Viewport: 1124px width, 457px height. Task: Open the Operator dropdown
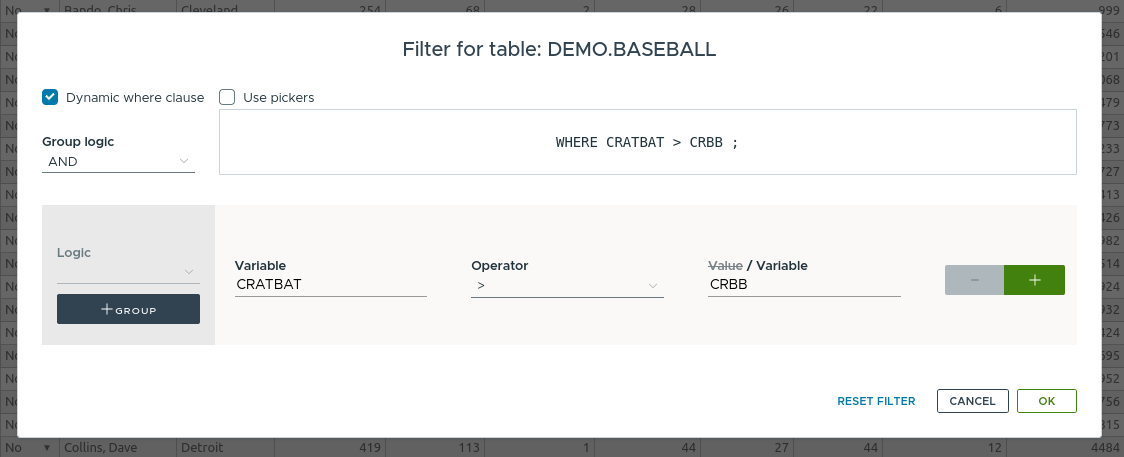click(567, 285)
